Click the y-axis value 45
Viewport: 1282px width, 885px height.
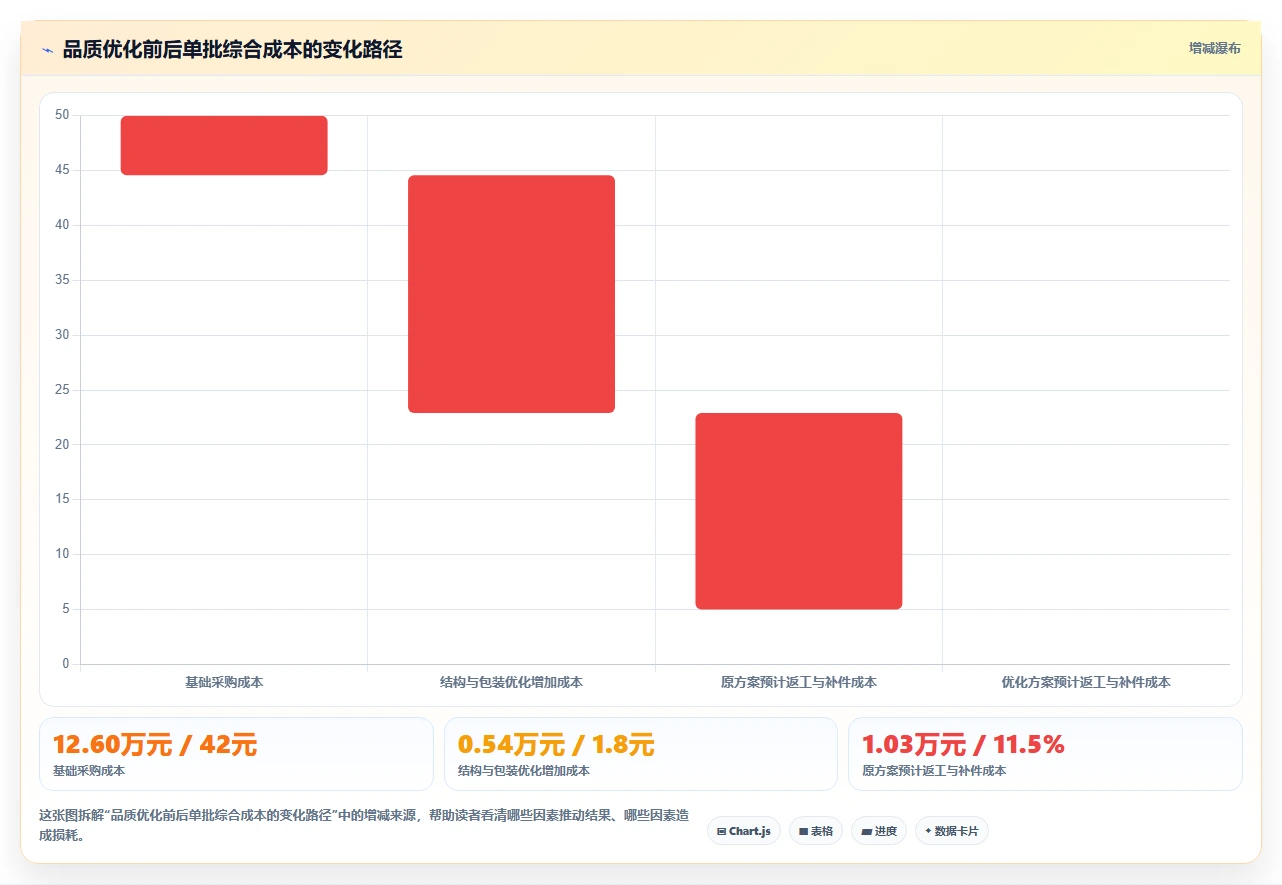[x=62, y=170]
